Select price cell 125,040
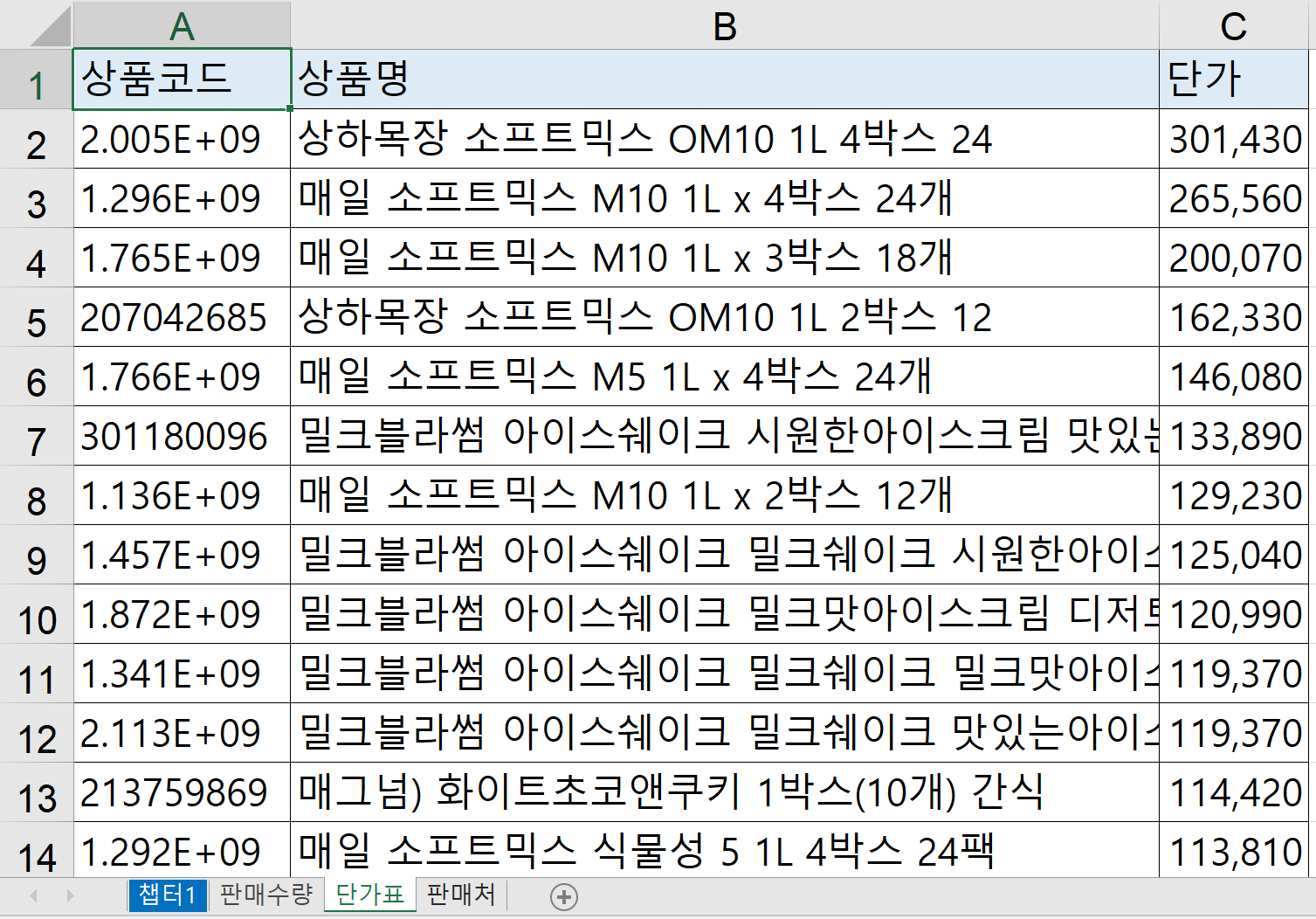The height and width of the screenshot is (919, 1316). point(1233,555)
